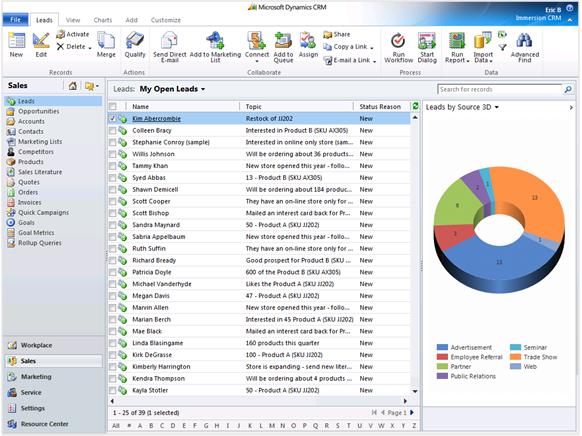Click the filter funnel icon in Data group

502,47
